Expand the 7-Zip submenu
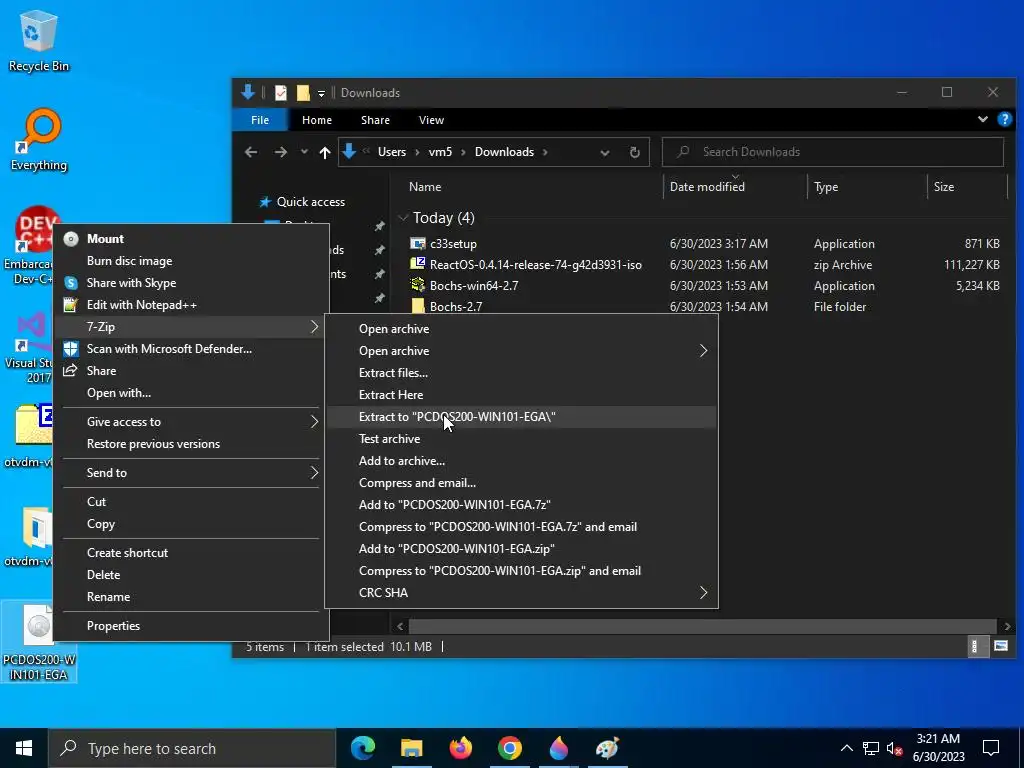1024x768 pixels. [191, 327]
